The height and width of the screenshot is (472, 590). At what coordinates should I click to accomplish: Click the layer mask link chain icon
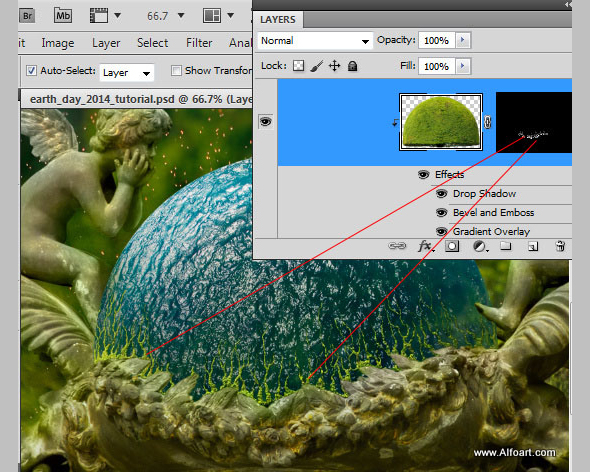488,122
